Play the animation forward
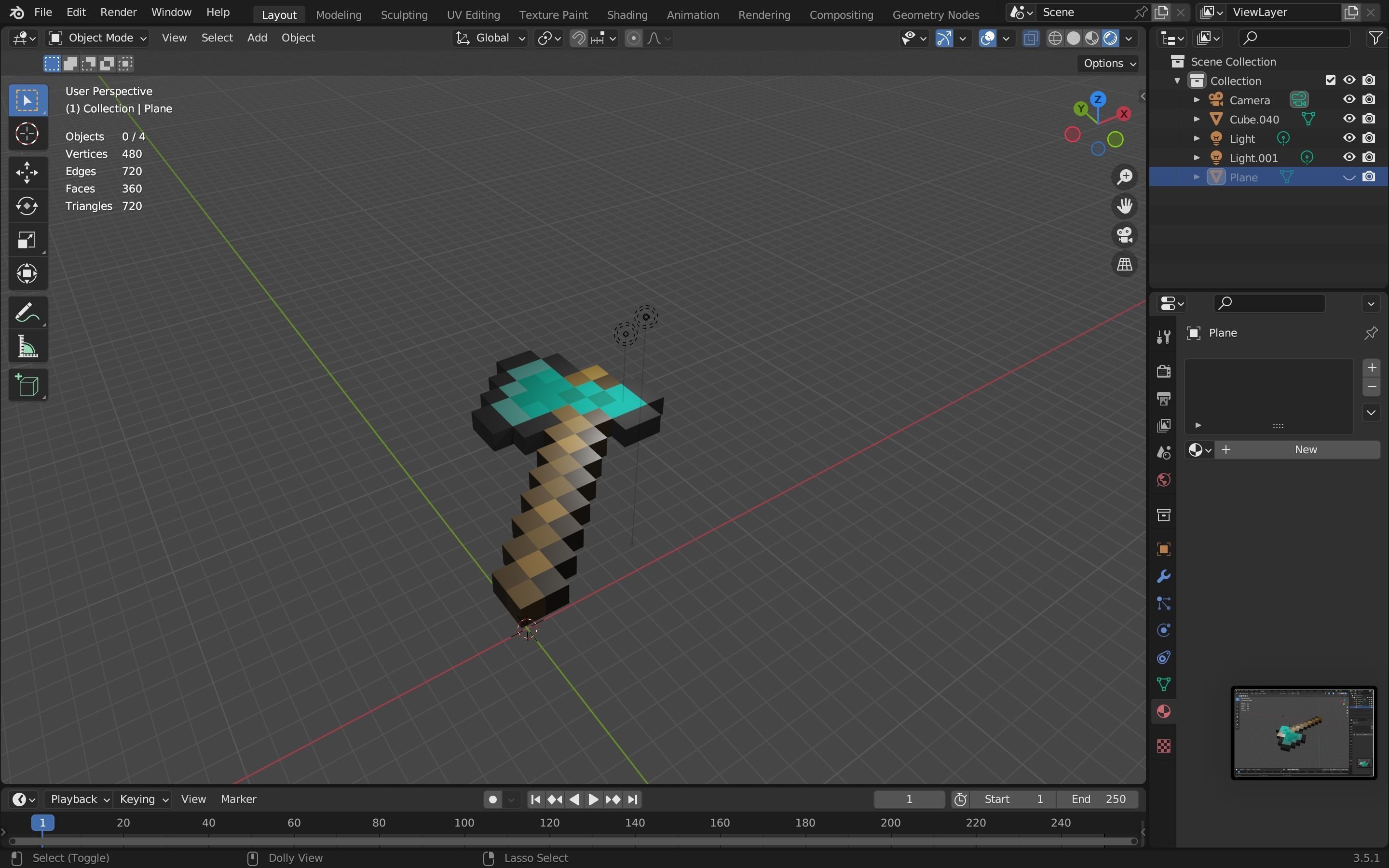The height and width of the screenshot is (868, 1389). (594, 799)
